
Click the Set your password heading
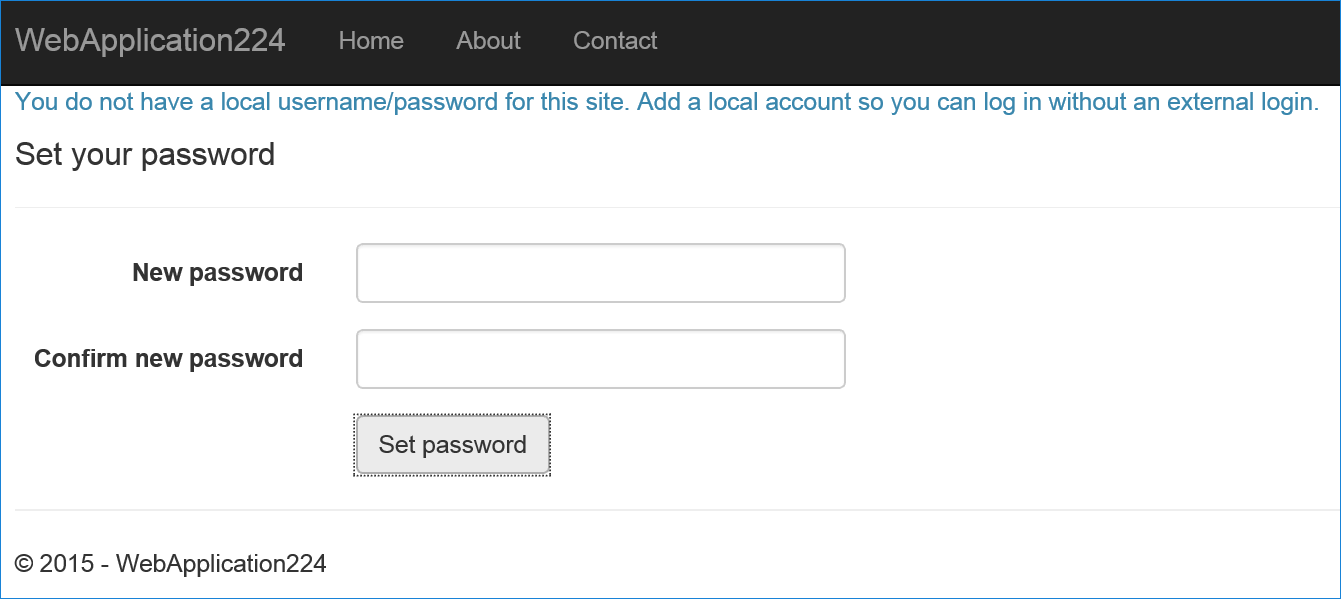pos(144,155)
